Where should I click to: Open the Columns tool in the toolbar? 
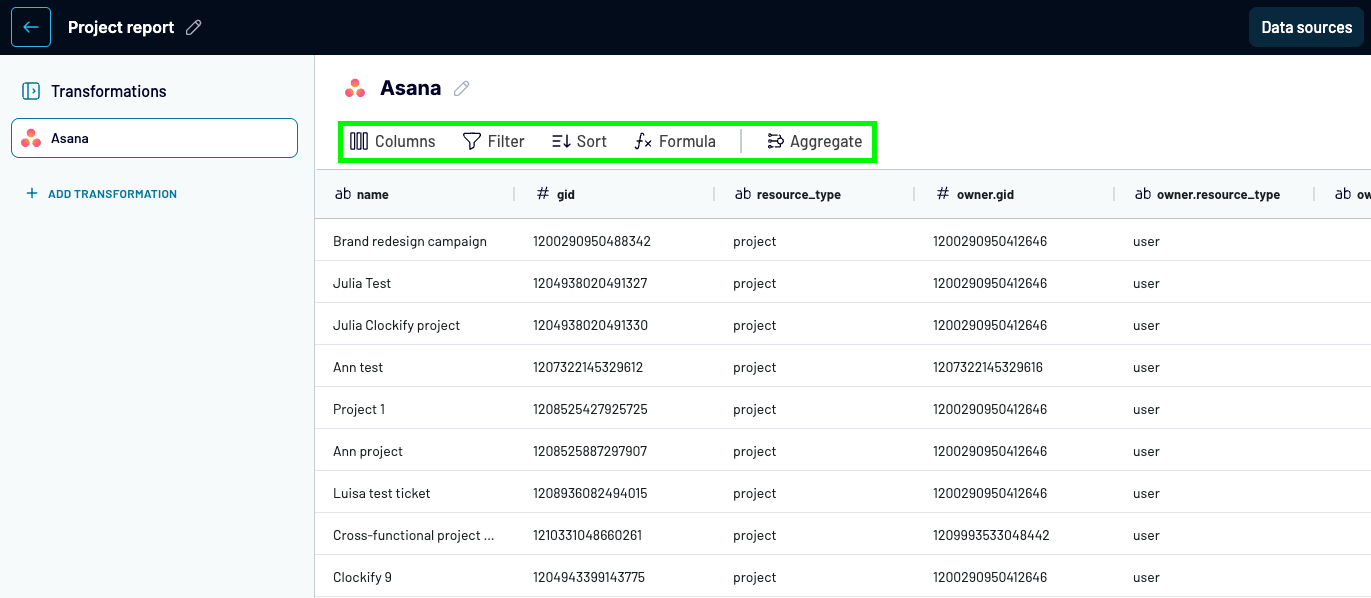pos(392,141)
